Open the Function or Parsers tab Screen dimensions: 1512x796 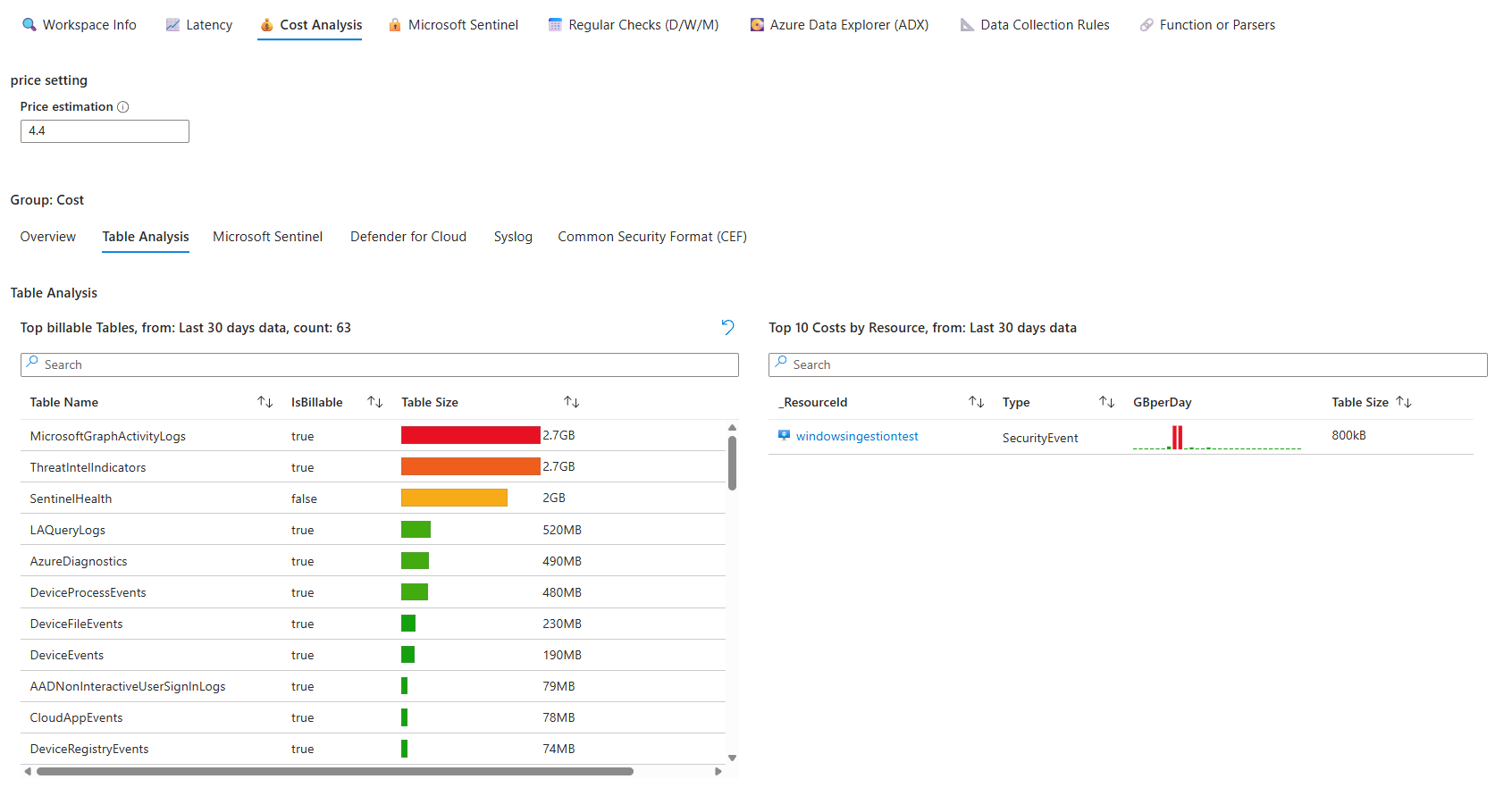(1206, 25)
